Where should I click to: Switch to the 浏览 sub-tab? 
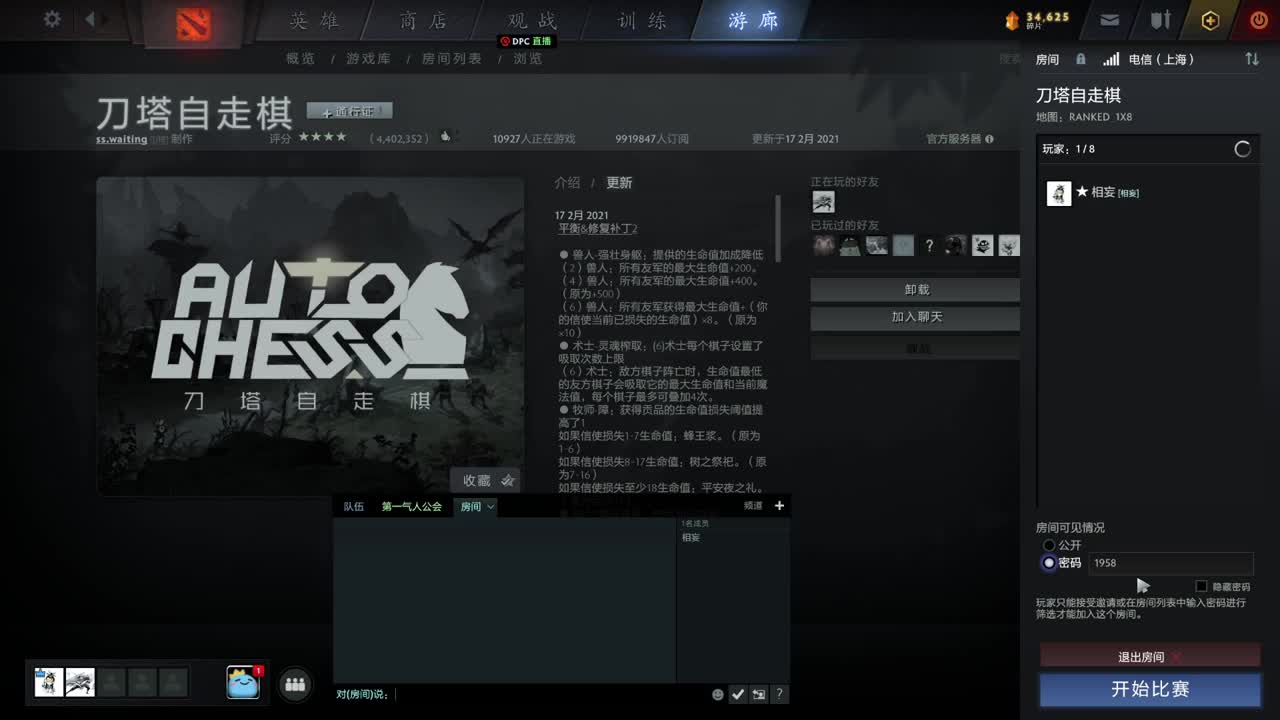[x=528, y=59]
